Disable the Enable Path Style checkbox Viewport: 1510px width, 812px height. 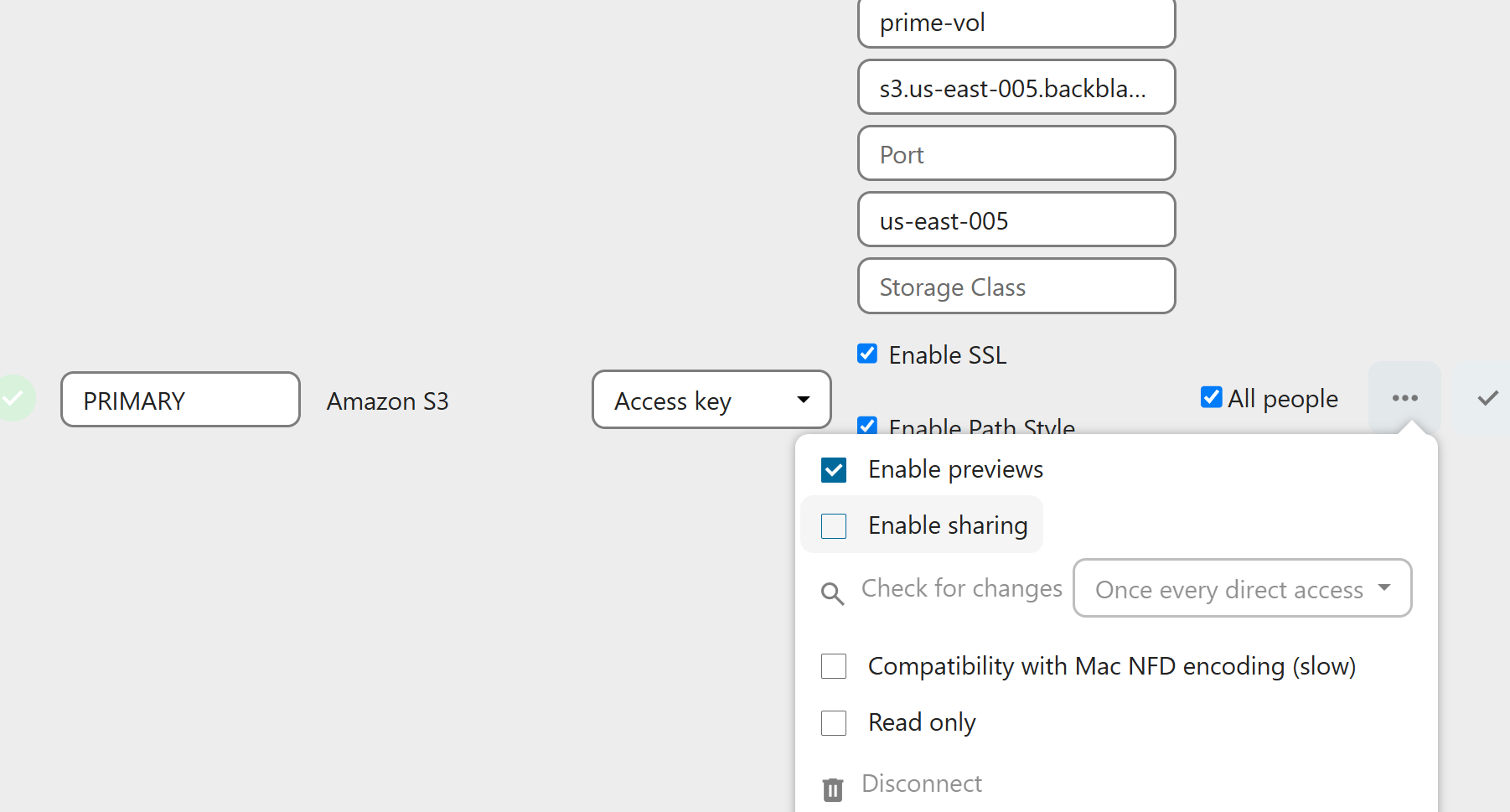tap(867, 426)
